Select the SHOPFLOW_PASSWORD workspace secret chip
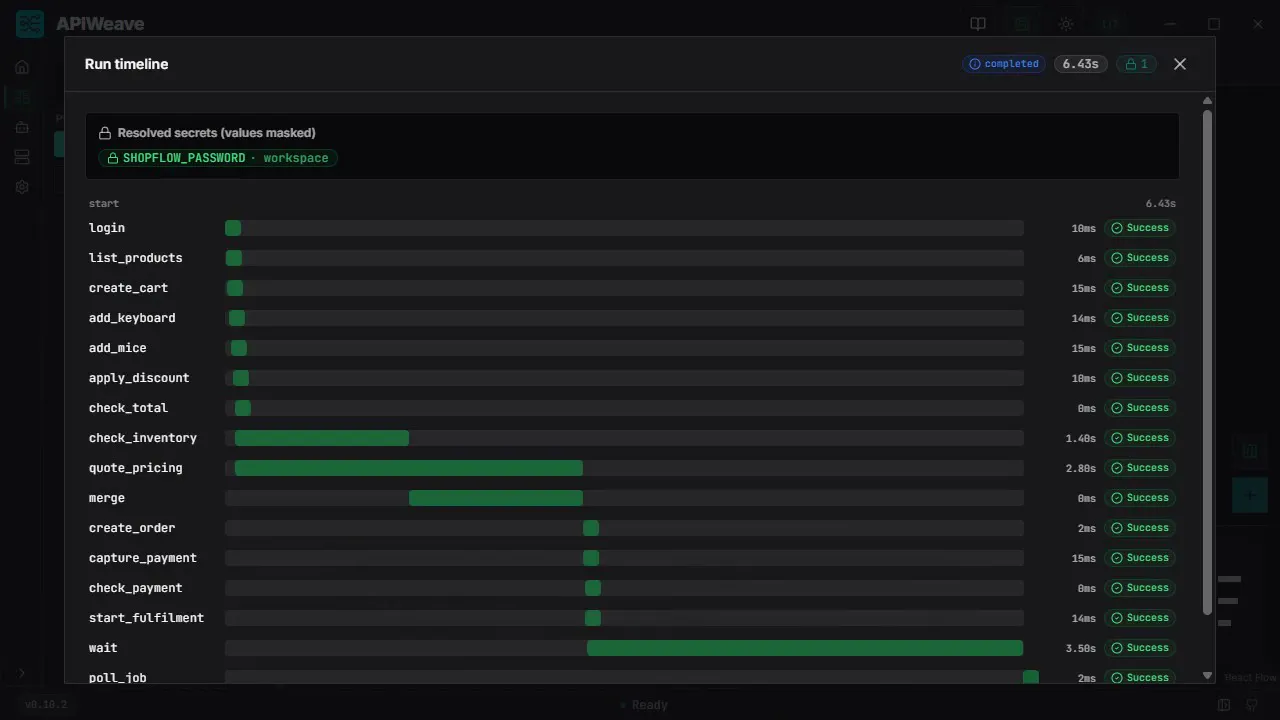 pos(218,158)
